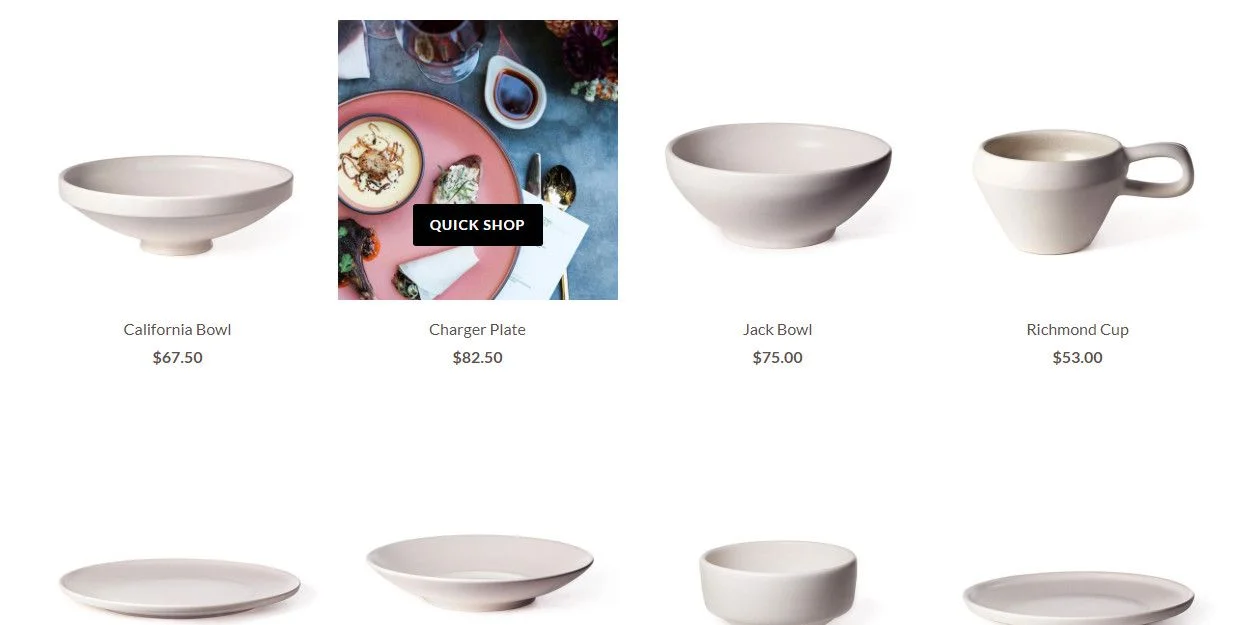Select the $67.50 price text

pyautogui.click(x=177, y=357)
